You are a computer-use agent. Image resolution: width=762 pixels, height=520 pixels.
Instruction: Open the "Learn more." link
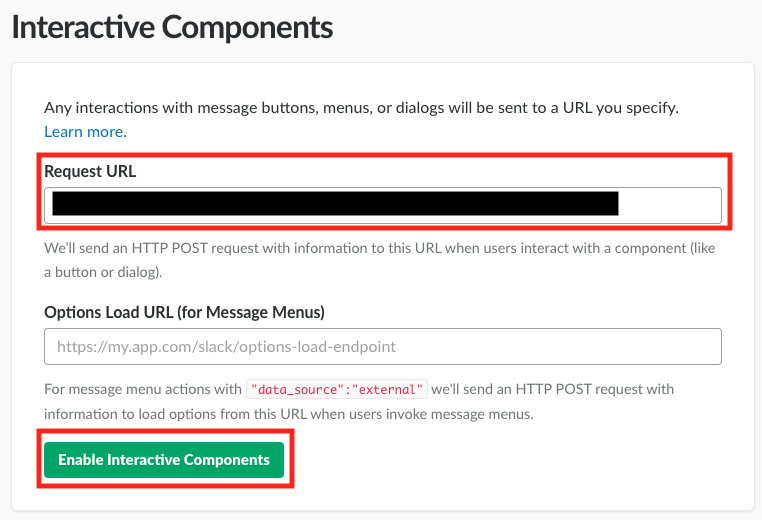pyautogui.click(x=85, y=131)
